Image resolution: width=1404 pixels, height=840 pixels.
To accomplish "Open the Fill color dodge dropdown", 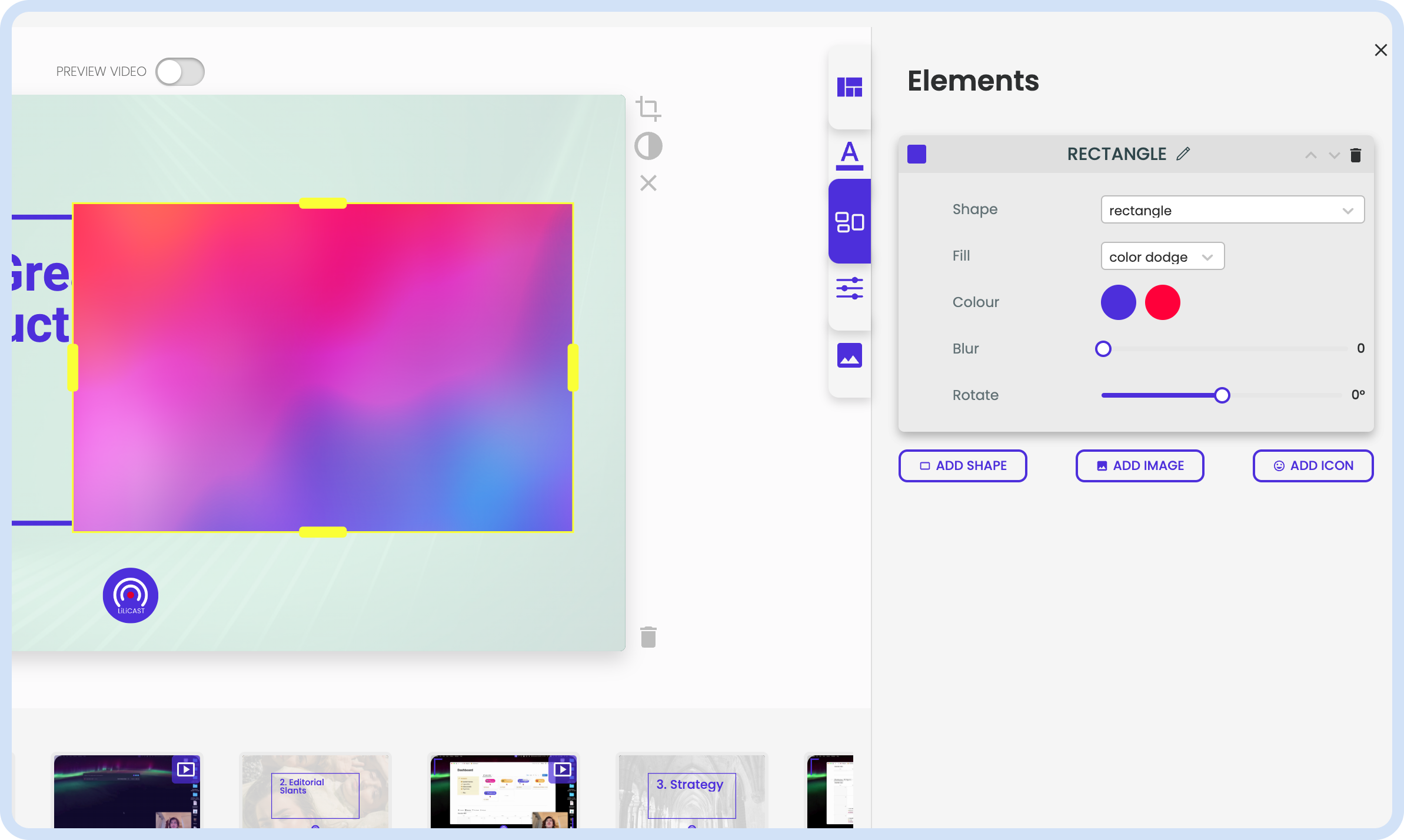I will [1162, 256].
